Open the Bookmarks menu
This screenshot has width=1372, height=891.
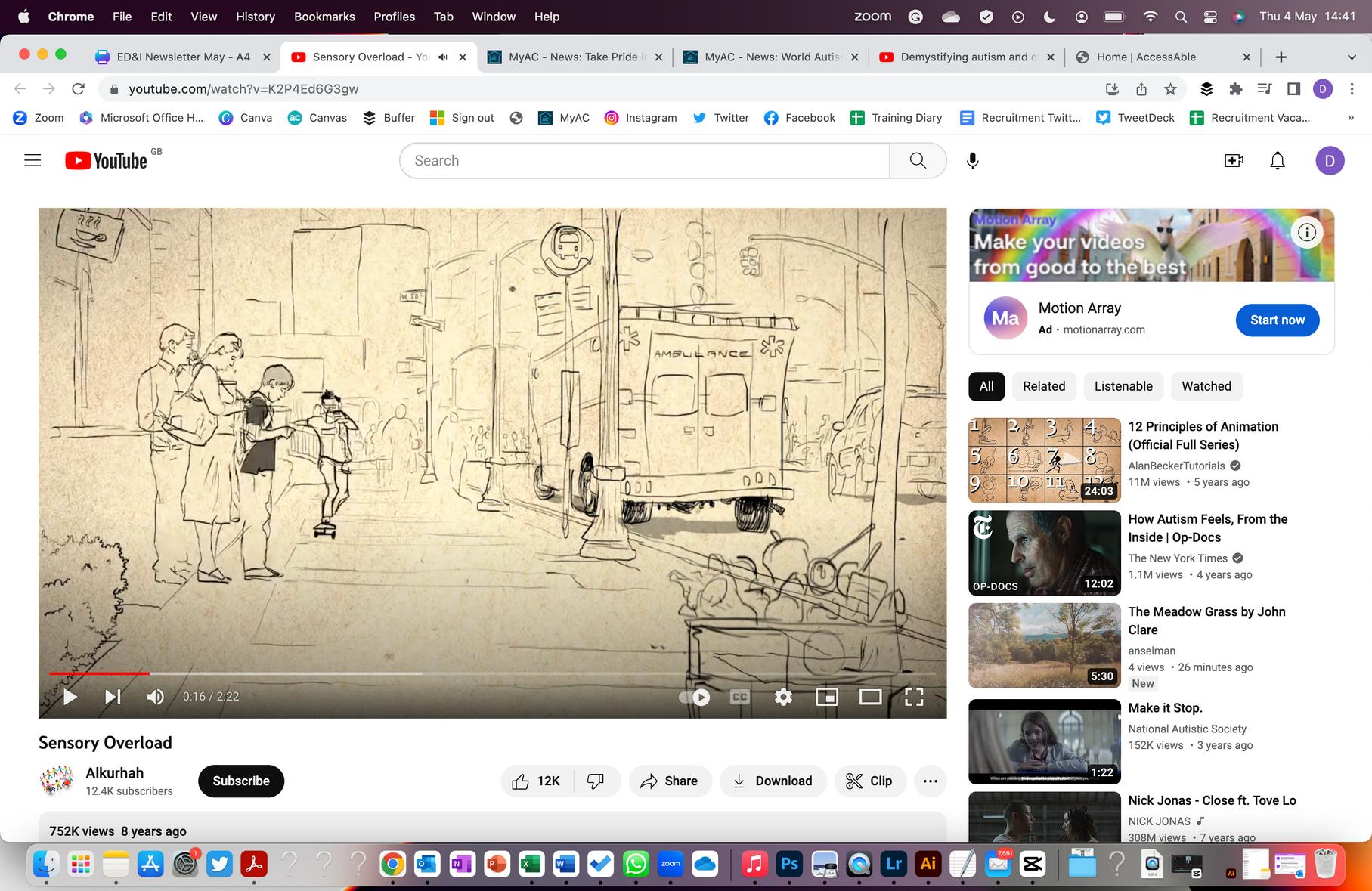[324, 16]
